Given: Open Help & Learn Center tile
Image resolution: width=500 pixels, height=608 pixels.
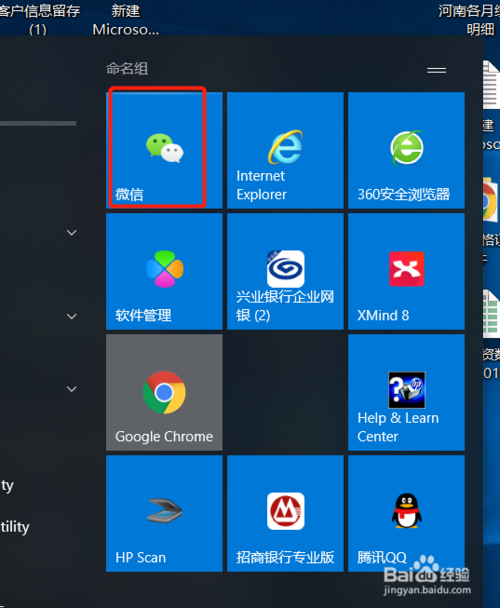Looking at the screenshot, I should [x=406, y=392].
